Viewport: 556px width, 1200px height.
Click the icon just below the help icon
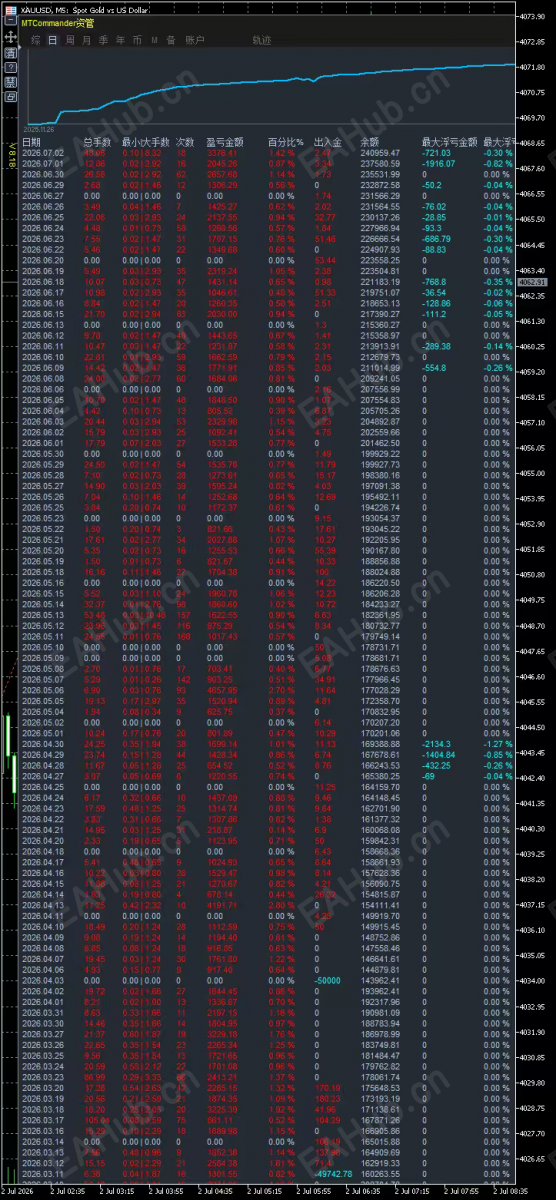click(10, 82)
